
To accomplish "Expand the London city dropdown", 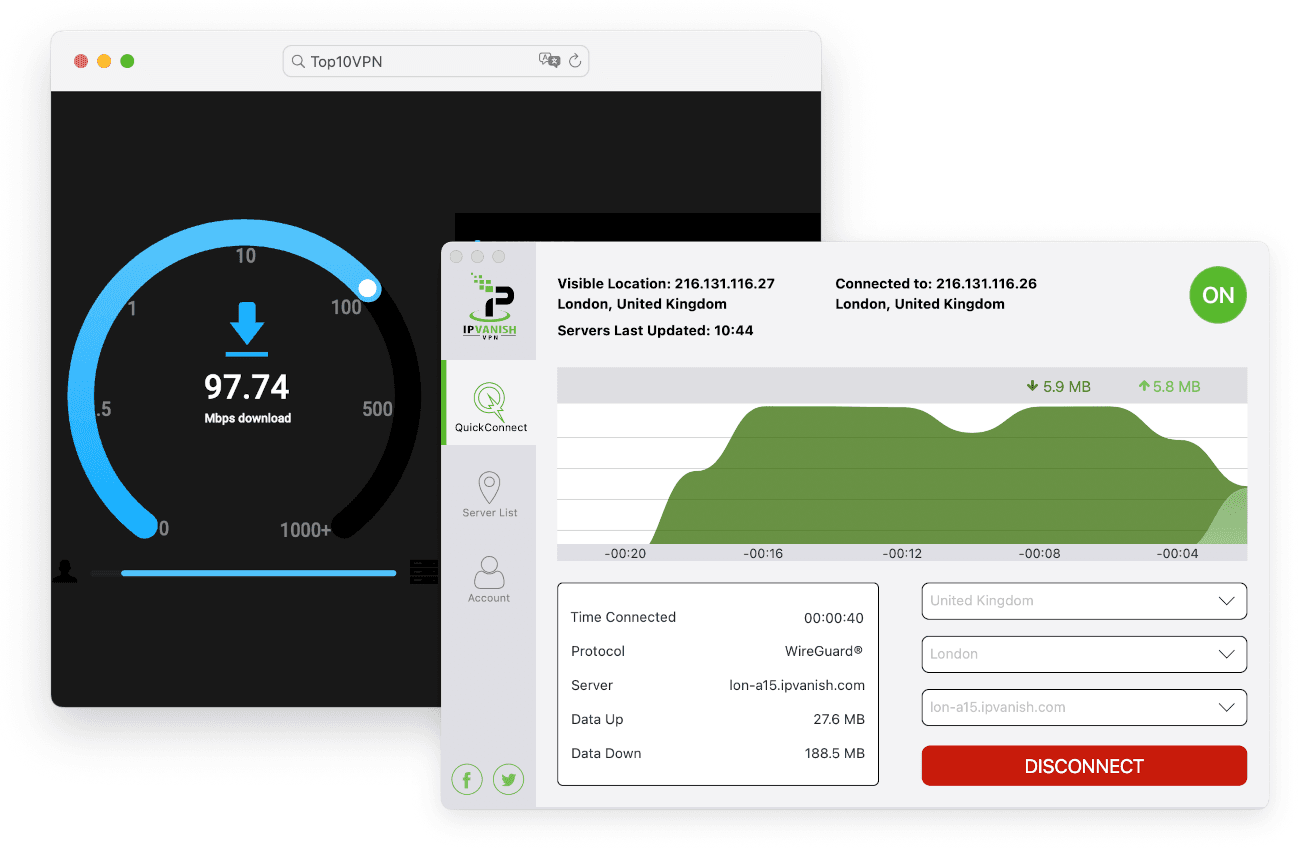I will tap(1084, 654).
